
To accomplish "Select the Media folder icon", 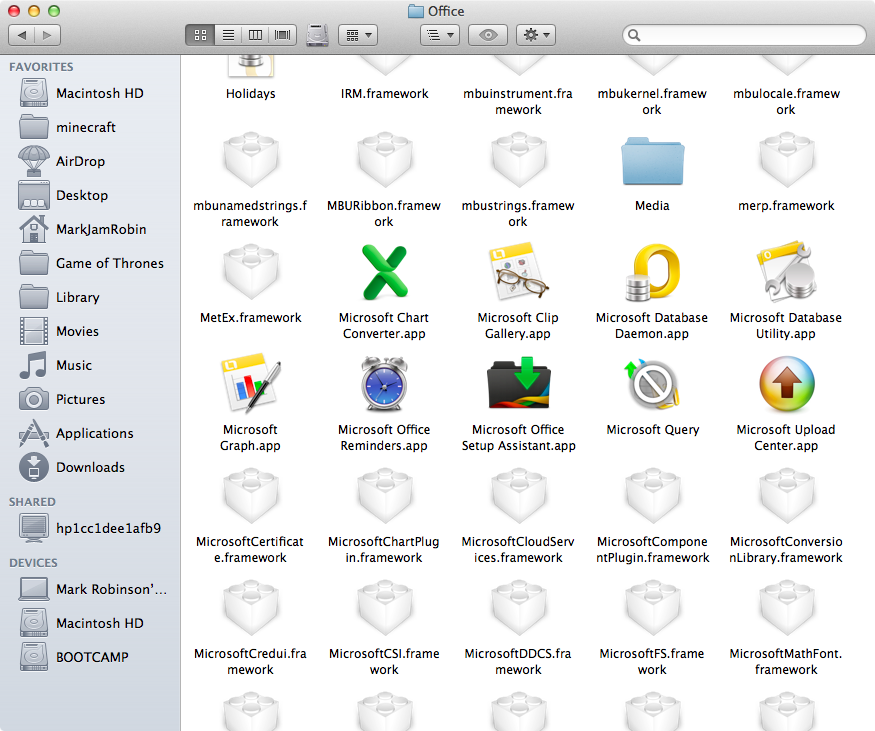I will (x=652, y=161).
